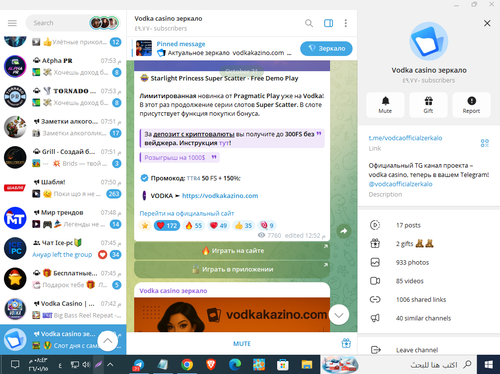The image size is (500, 374).
Task: Open the Мир трендов chat
Action: click(63, 218)
